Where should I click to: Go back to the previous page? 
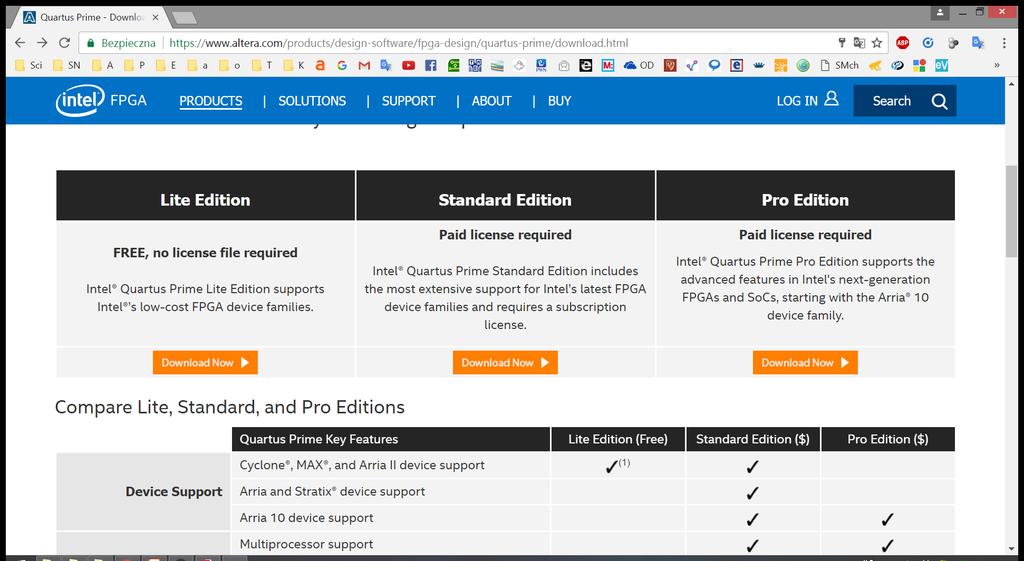20,43
